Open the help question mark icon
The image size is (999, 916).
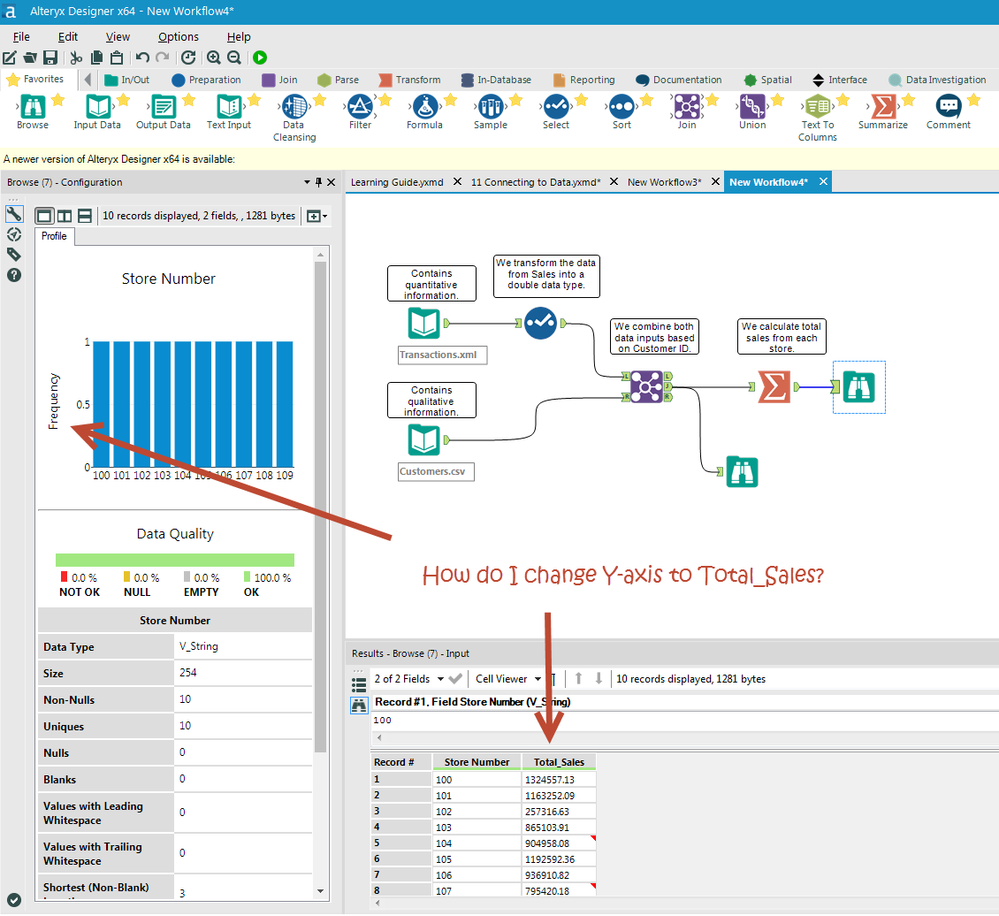(14, 275)
